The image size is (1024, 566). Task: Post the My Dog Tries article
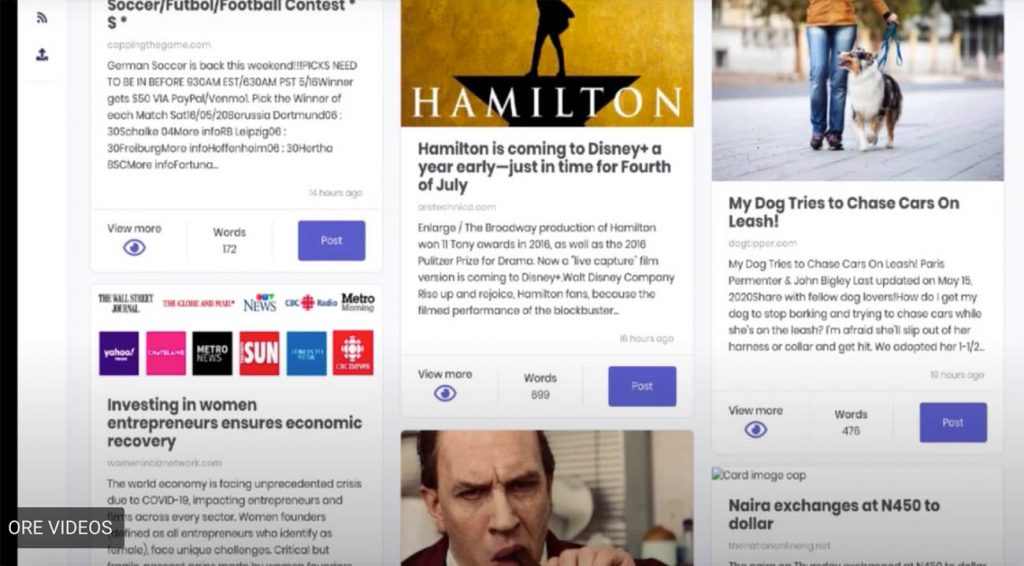coord(953,422)
